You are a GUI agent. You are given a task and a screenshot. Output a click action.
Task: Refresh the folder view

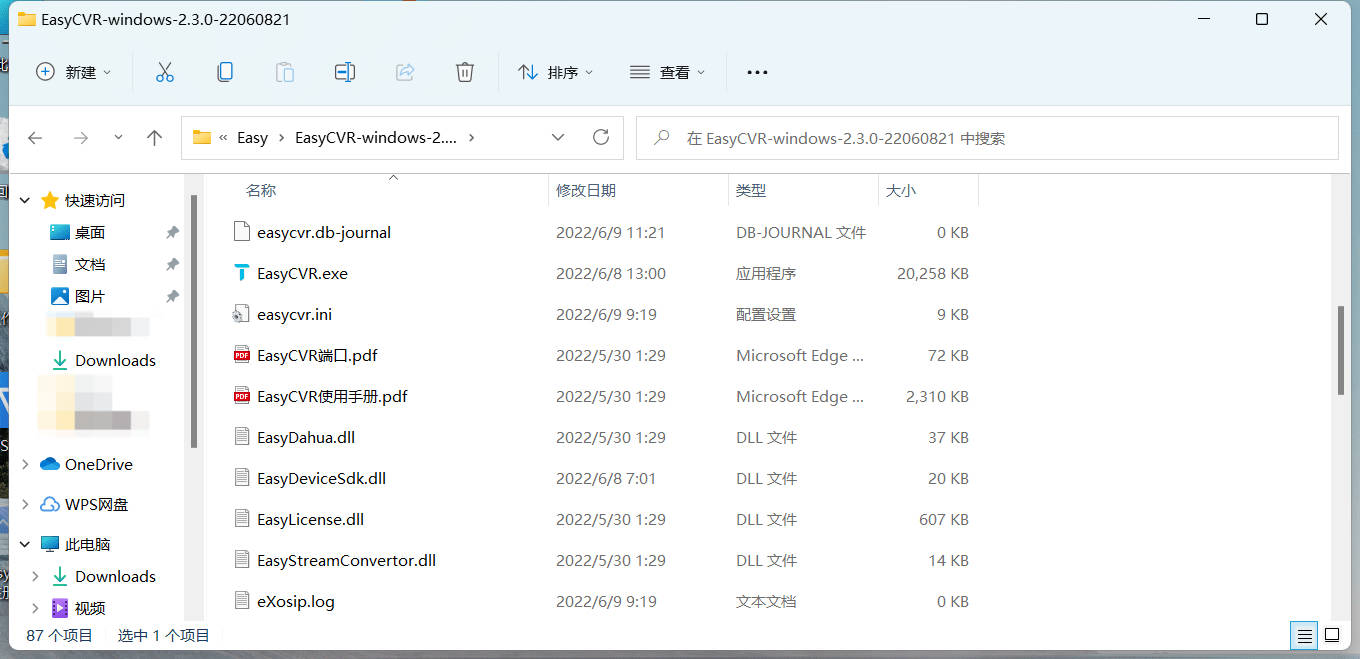click(601, 138)
